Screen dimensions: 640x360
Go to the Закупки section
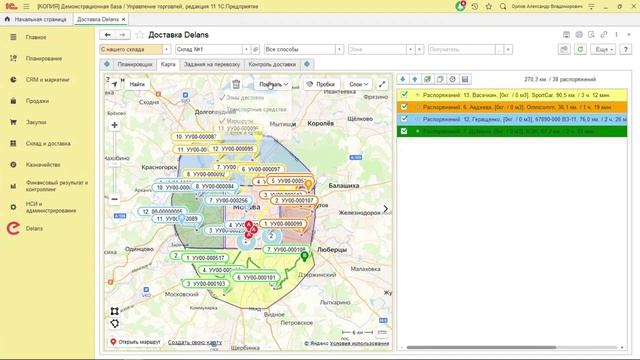tap(36, 122)
